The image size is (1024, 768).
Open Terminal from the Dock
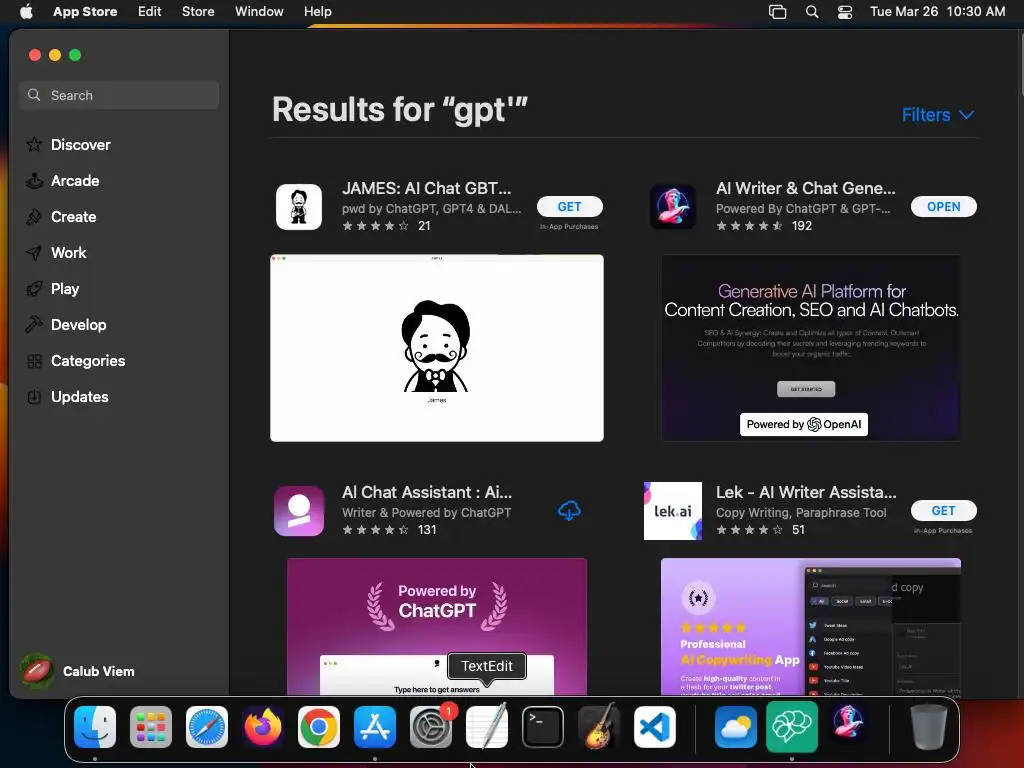tap(543, 726)
